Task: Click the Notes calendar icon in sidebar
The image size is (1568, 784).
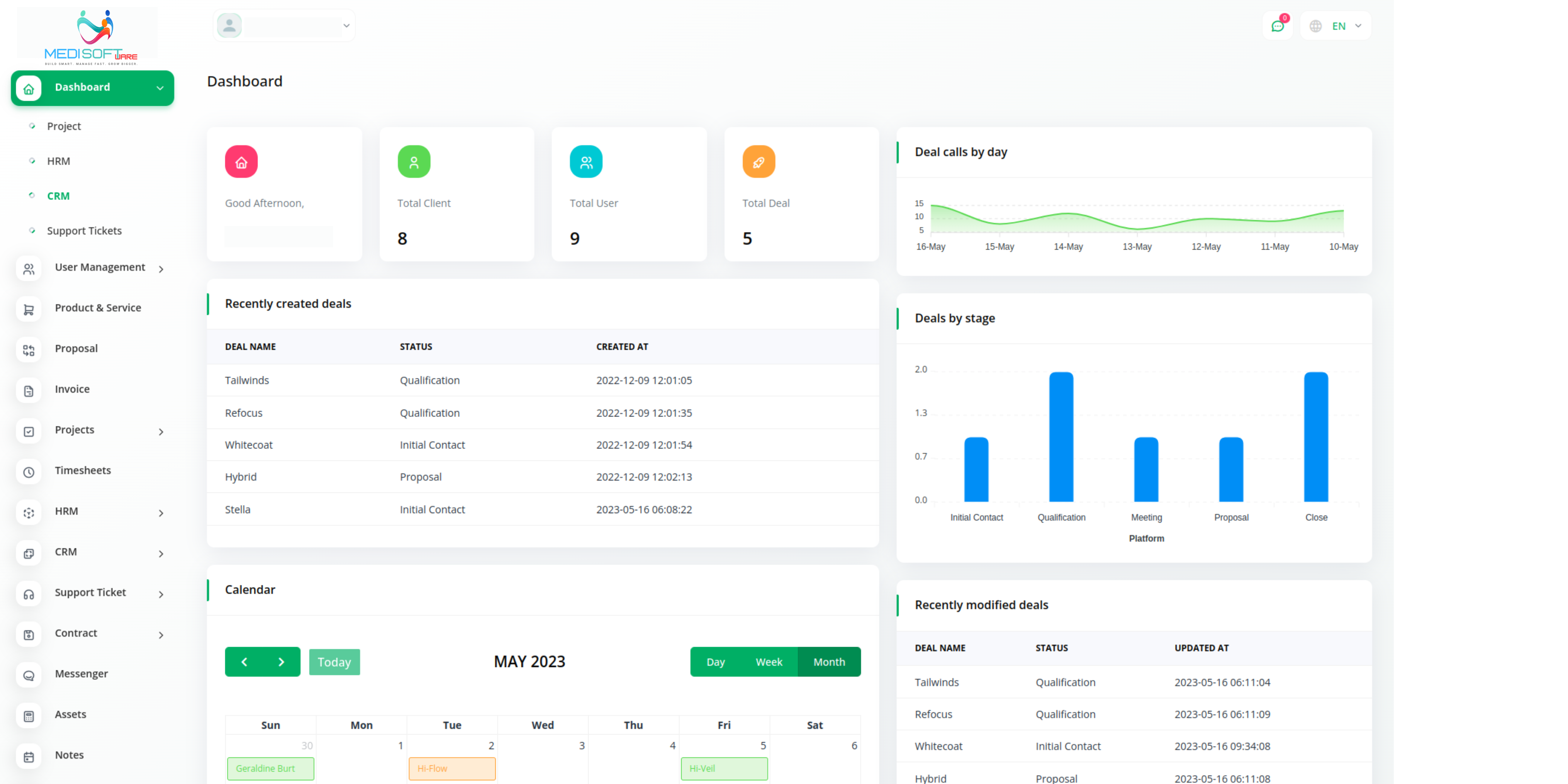Action: tap(29, 757)
